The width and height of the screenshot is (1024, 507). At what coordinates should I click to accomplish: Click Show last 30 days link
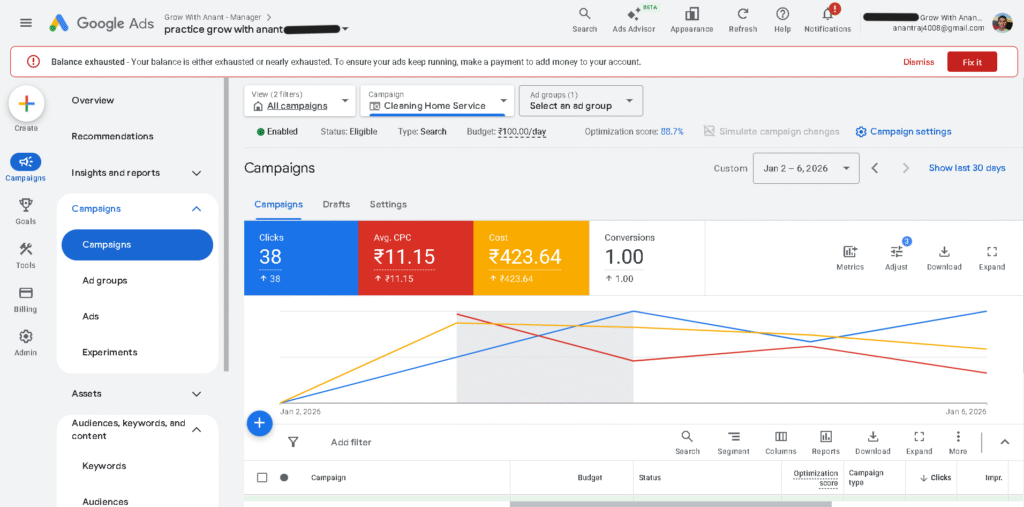pos(967,168)
